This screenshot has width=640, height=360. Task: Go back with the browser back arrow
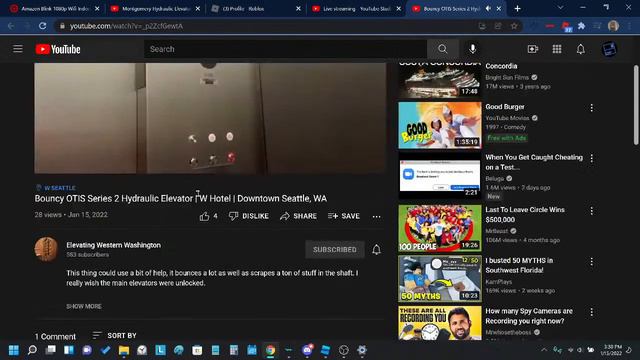pyautogui.click(x=11, y=26)
